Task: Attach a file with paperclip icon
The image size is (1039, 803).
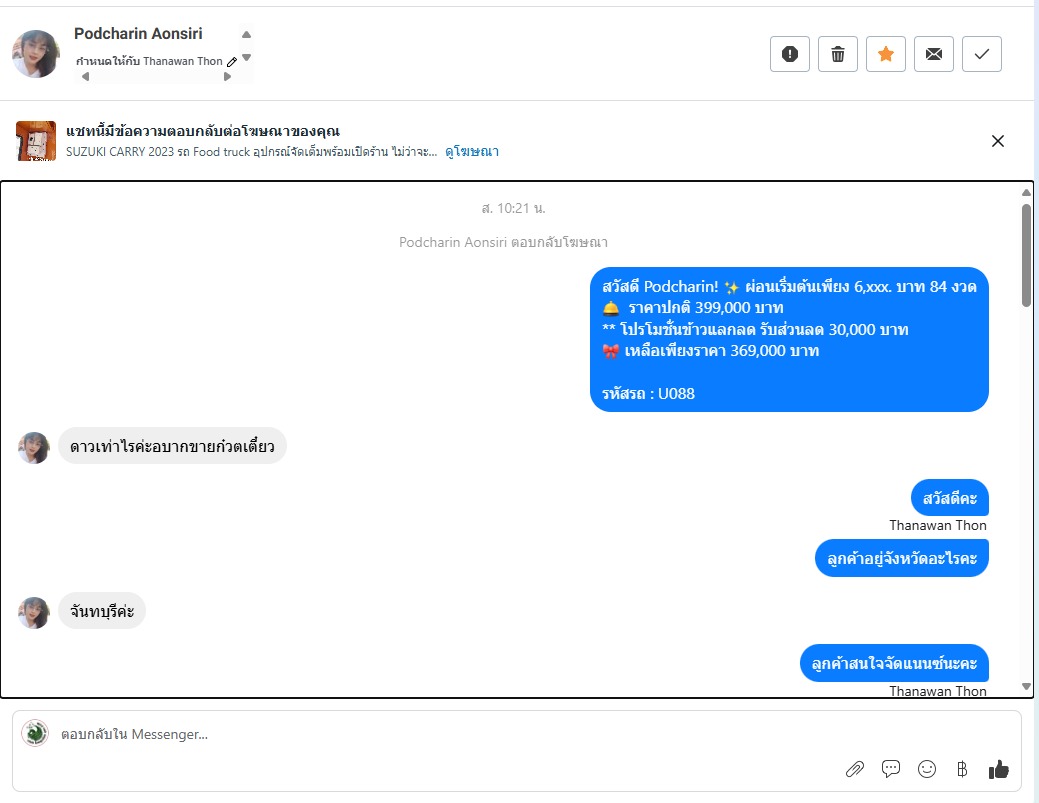Action: coord(855,769)
